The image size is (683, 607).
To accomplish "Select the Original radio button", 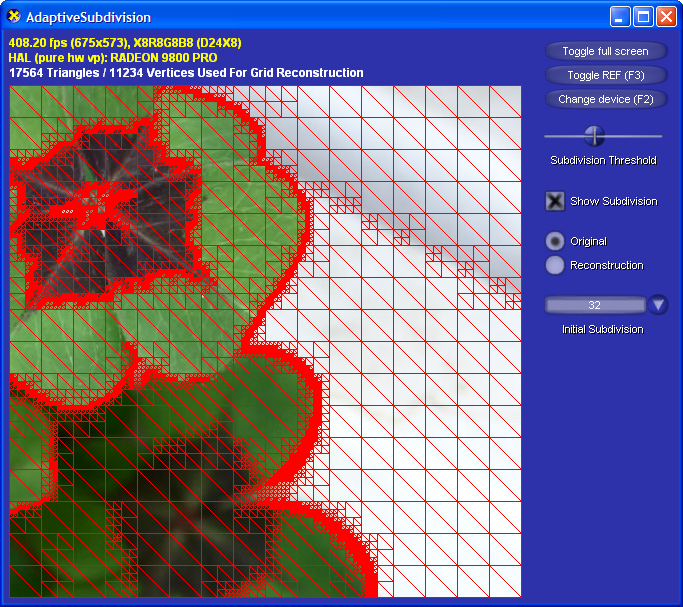I will 555,241.
